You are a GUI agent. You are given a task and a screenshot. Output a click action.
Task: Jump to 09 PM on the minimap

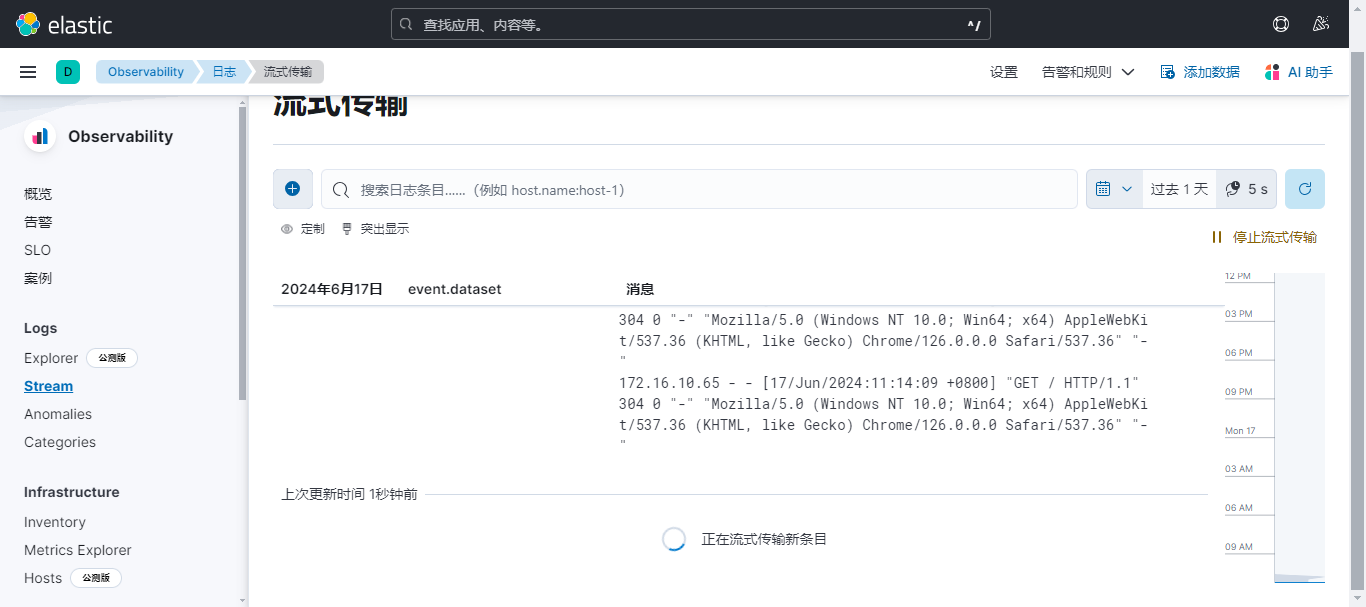click(x=1238, y=392)
